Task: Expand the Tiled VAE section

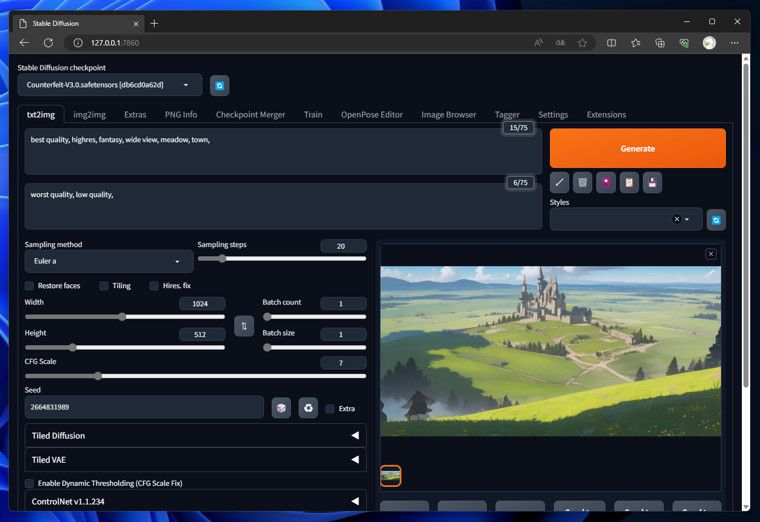Action: click(195, 459)
